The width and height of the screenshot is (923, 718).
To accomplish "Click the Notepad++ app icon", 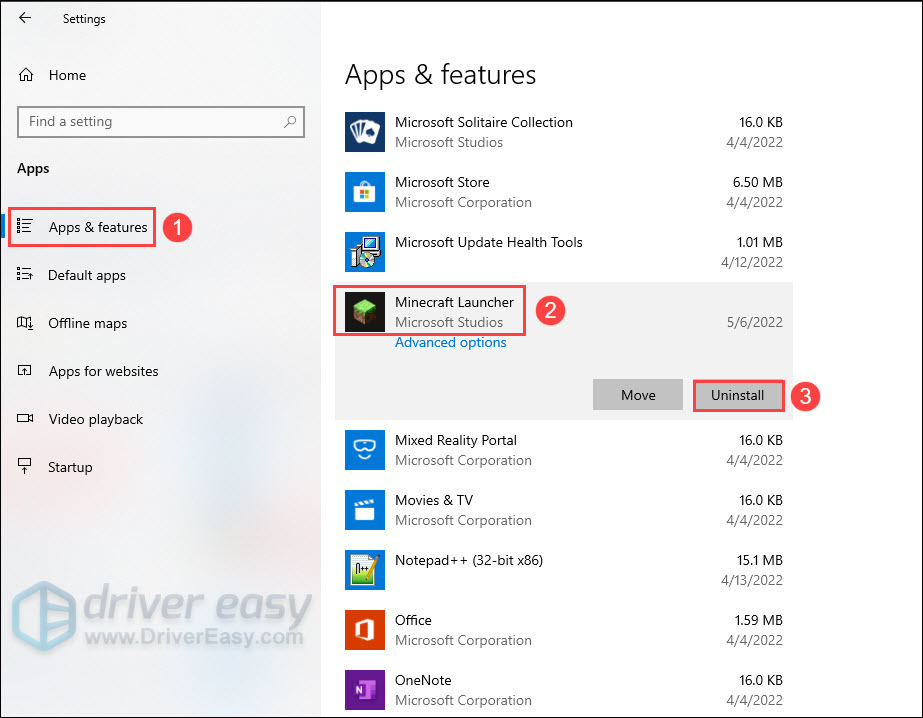I will (x=365, y=570).
